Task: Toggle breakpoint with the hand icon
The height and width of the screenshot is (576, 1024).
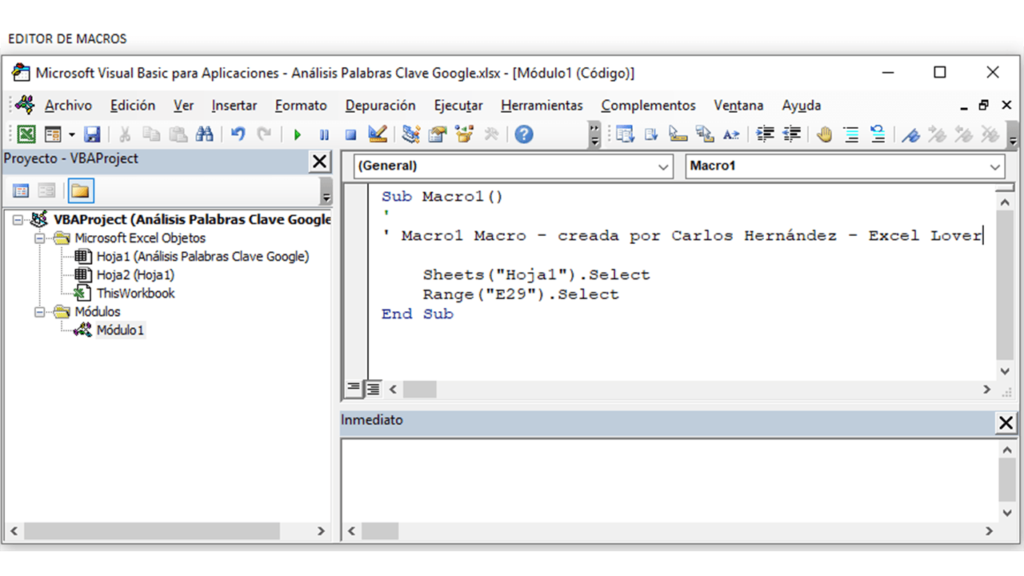Action: tap(824, 135)
